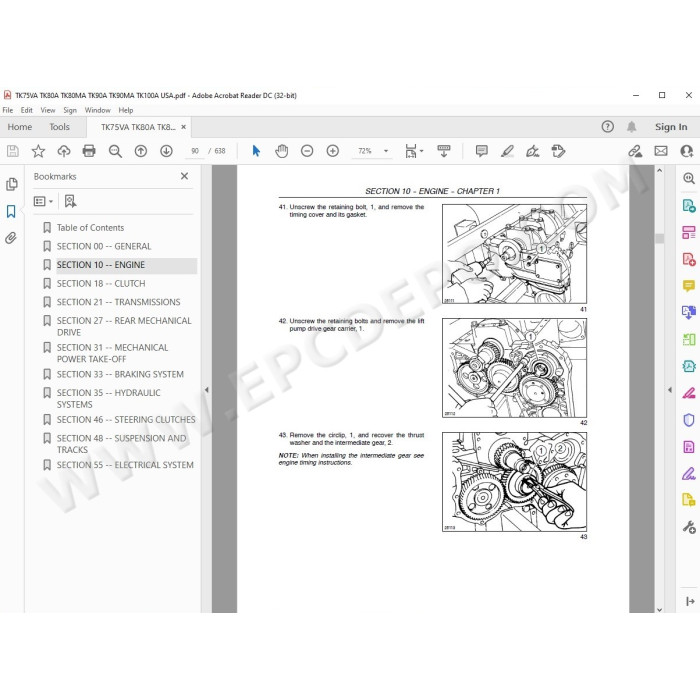
Task: Open the attachments paperclip panel
Action: 11,238
